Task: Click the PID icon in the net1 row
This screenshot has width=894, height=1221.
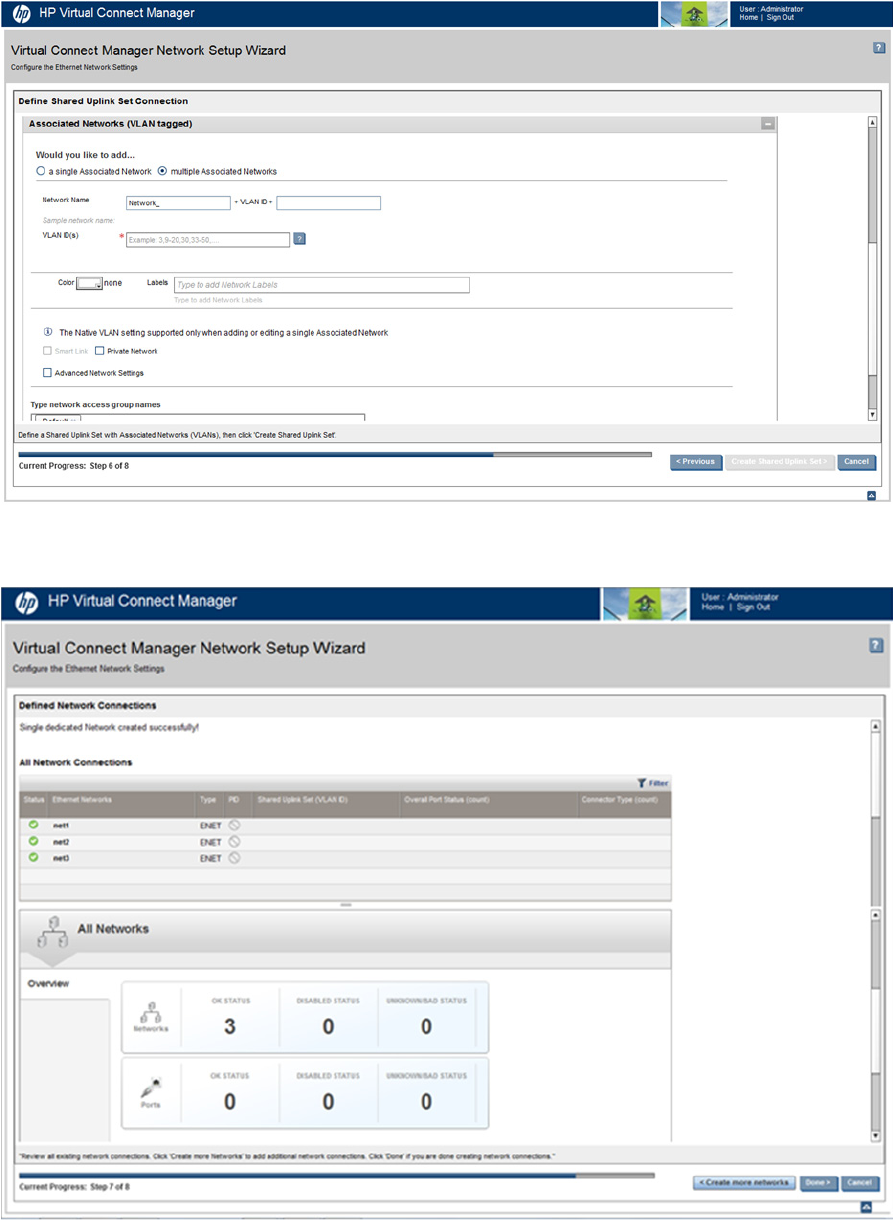Action: click(234, 826)
